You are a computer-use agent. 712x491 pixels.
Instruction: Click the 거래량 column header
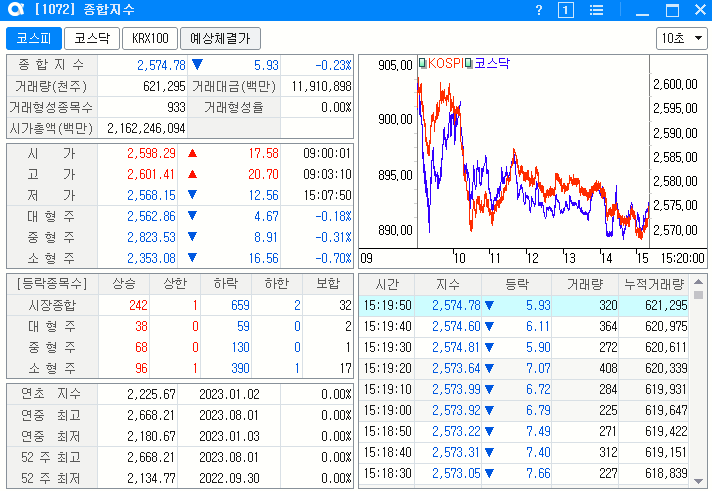(585, 284)
